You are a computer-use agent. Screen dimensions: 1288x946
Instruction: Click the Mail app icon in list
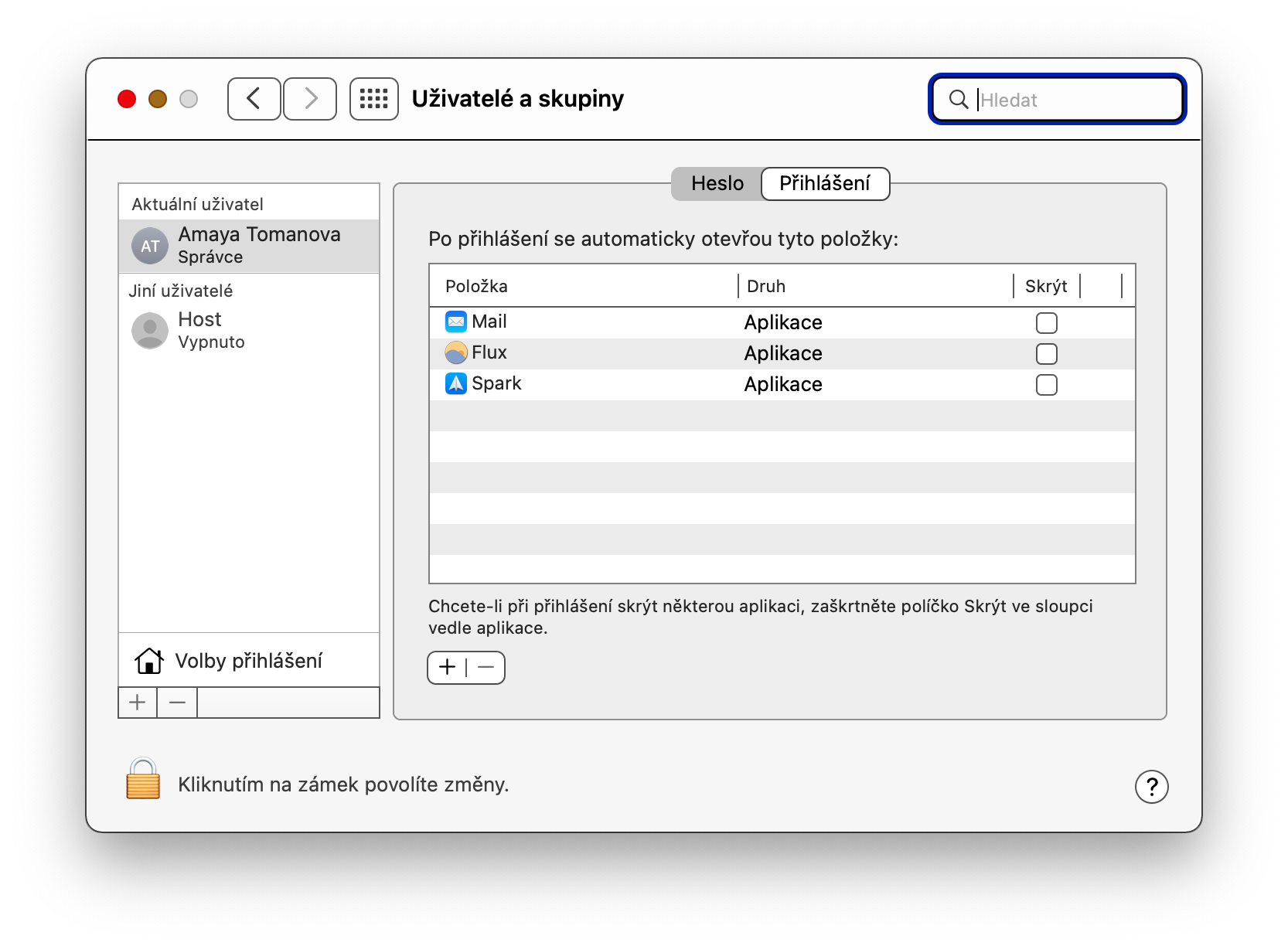456,322
